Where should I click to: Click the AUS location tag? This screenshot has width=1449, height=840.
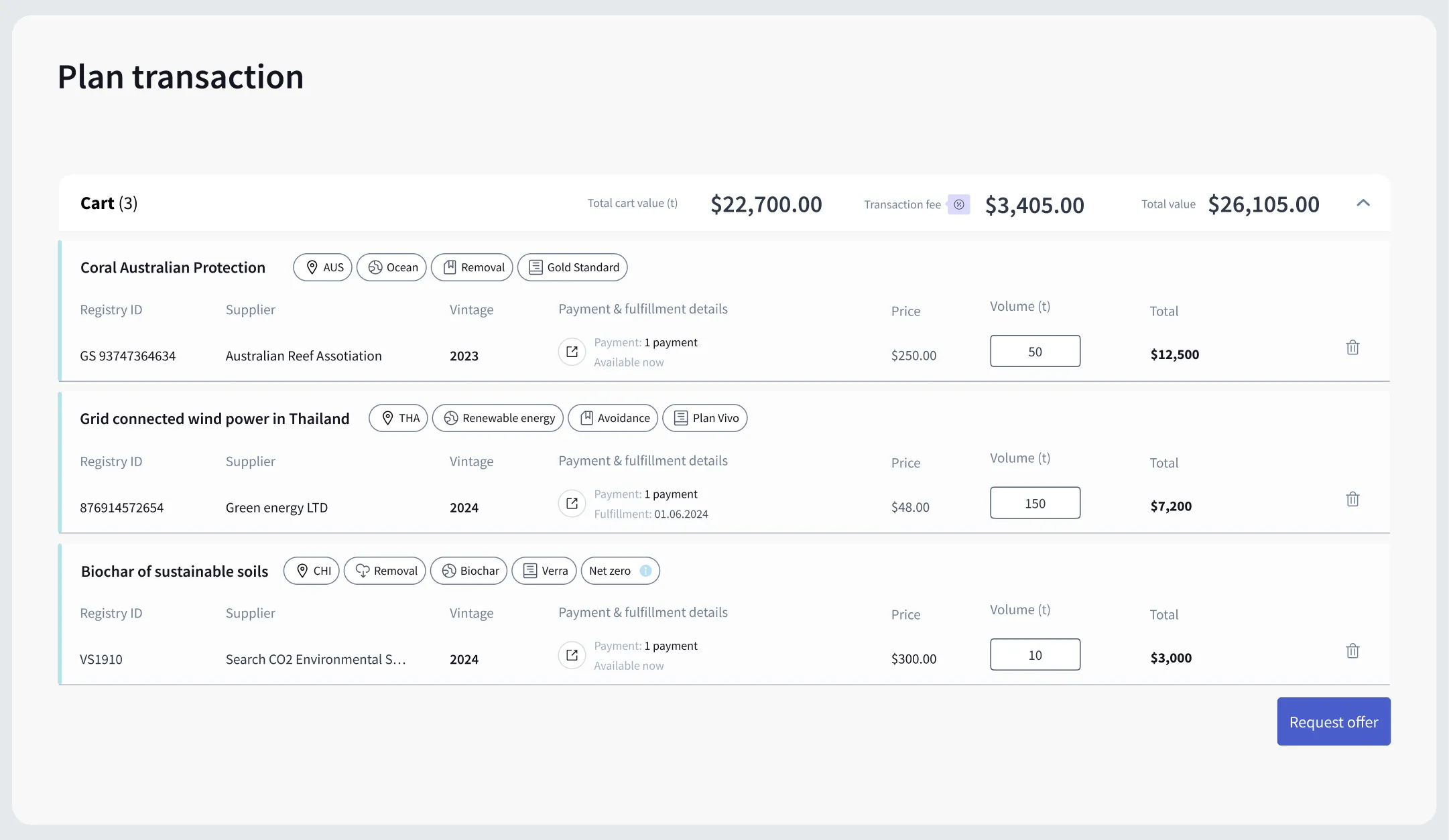(322, 267)
